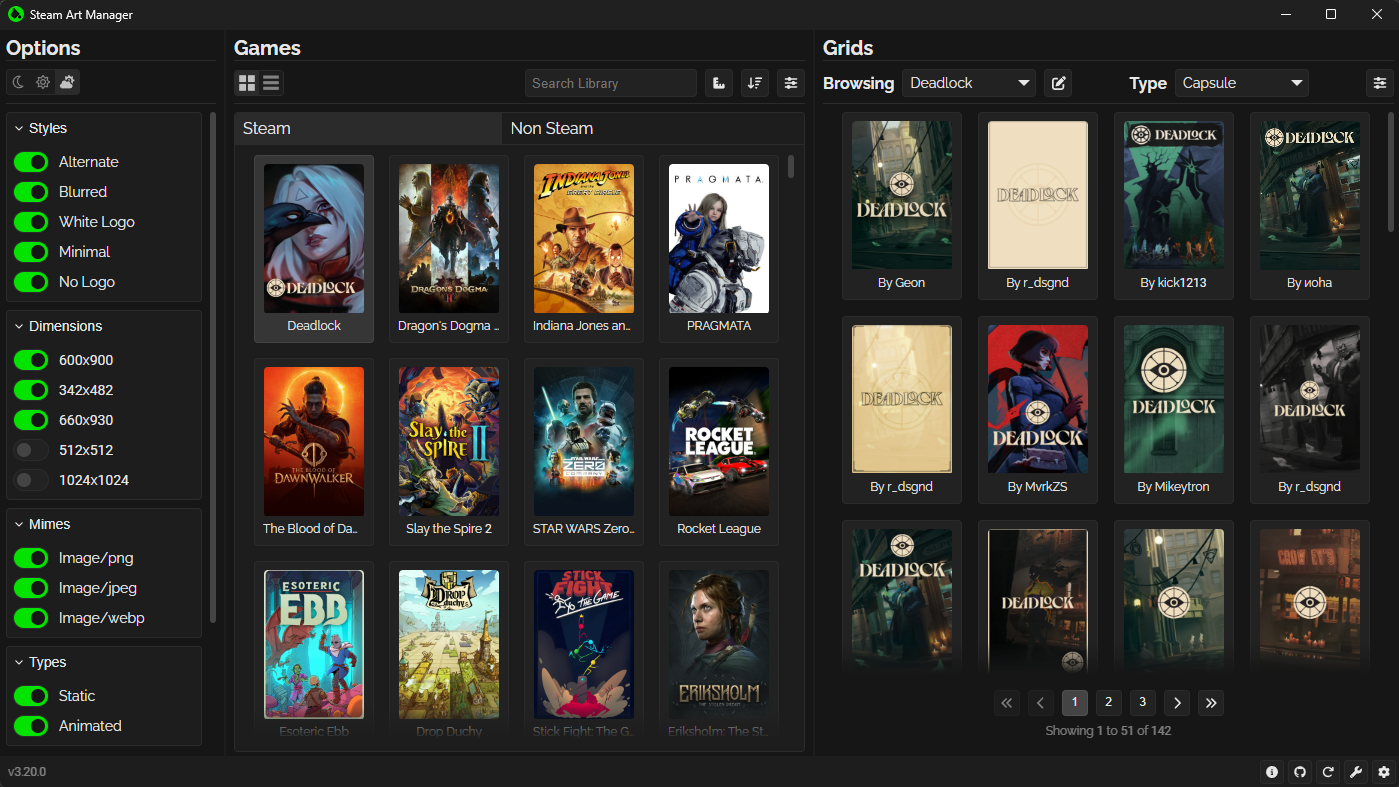This screenshot has height=787, width=1399.
Task: Go to grids page 3
Action: coord(1142,703)
